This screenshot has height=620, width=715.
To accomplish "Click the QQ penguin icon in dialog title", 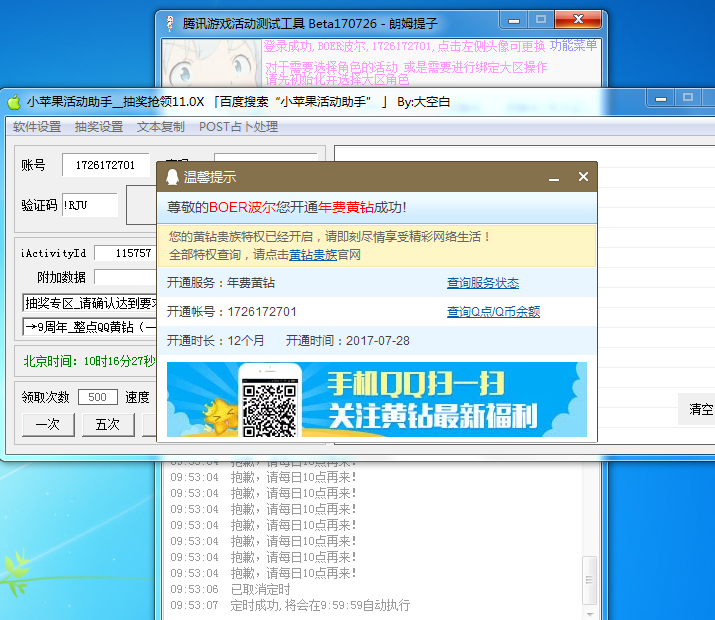I will 172,177.
